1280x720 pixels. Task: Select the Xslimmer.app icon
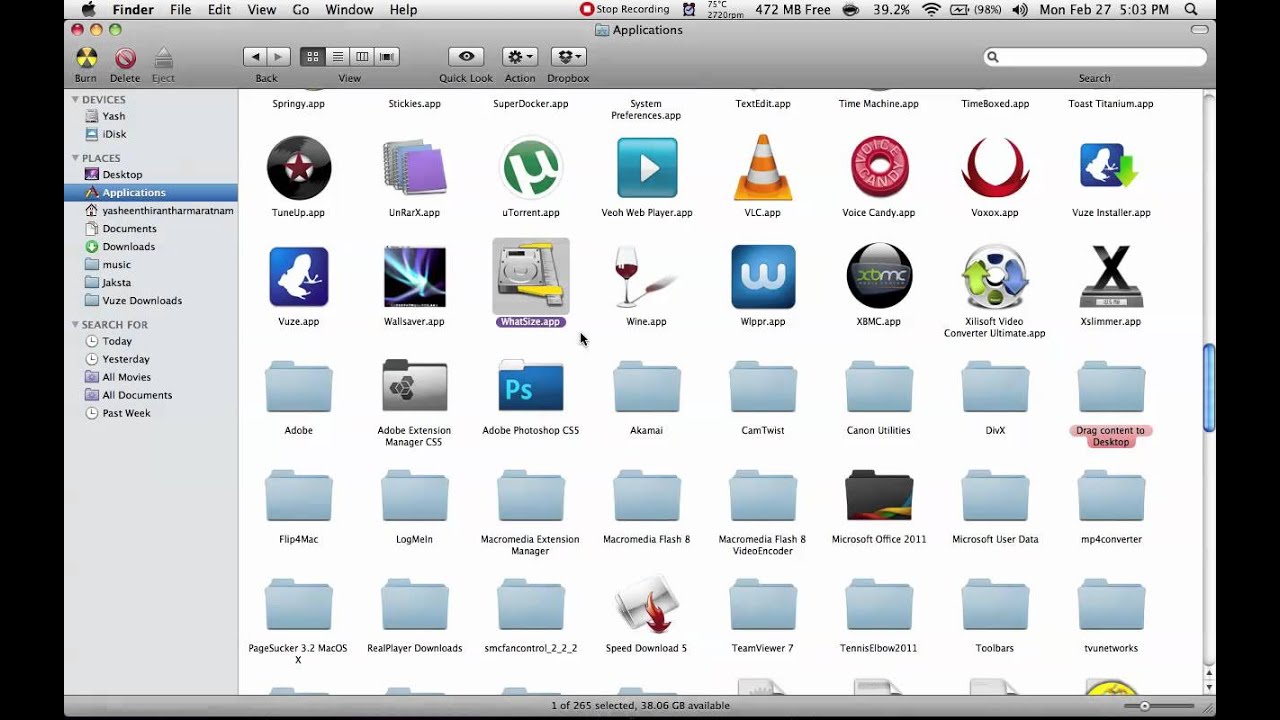click(1110, 277)
